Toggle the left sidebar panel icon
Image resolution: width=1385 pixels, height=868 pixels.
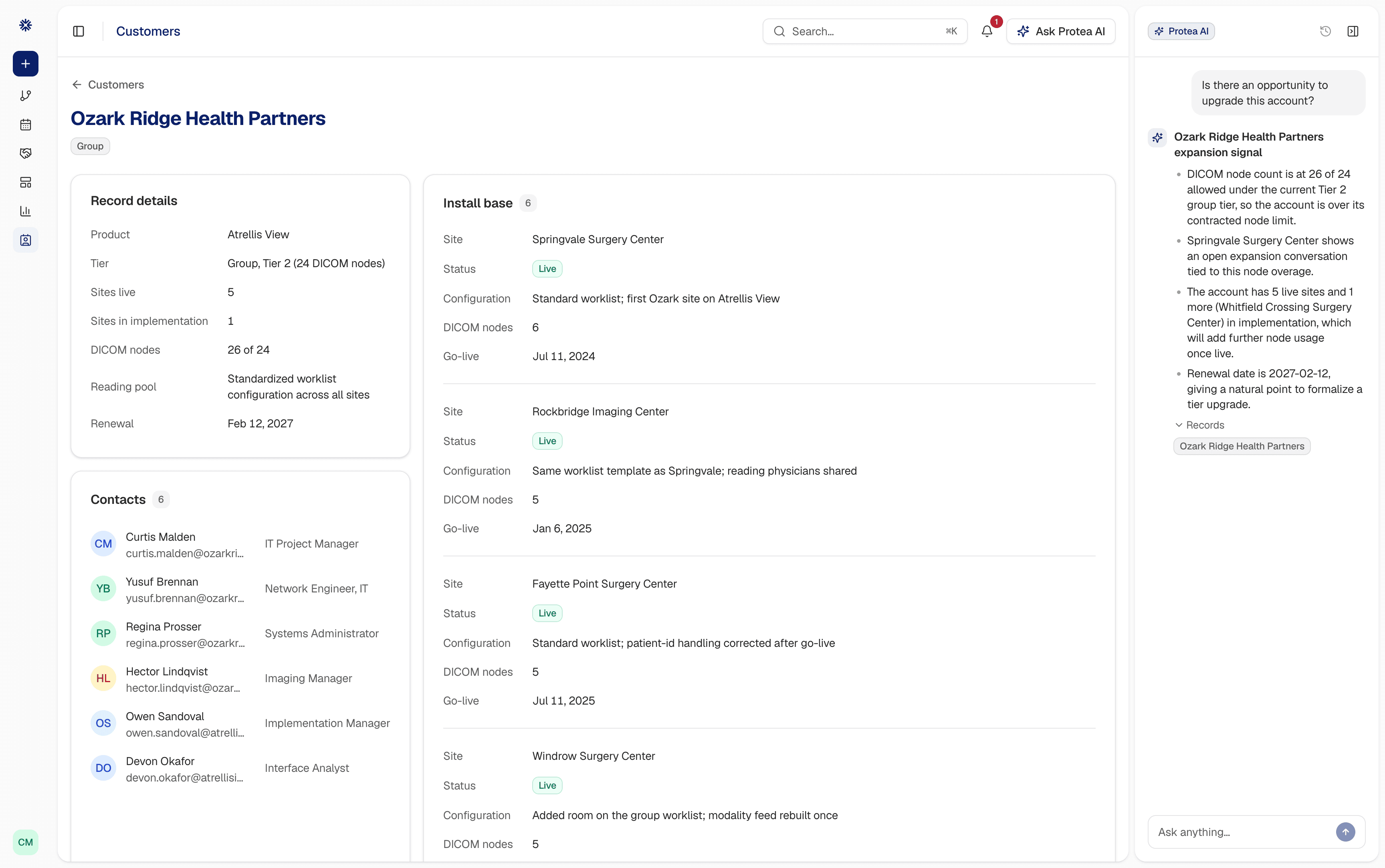[79, 31]
